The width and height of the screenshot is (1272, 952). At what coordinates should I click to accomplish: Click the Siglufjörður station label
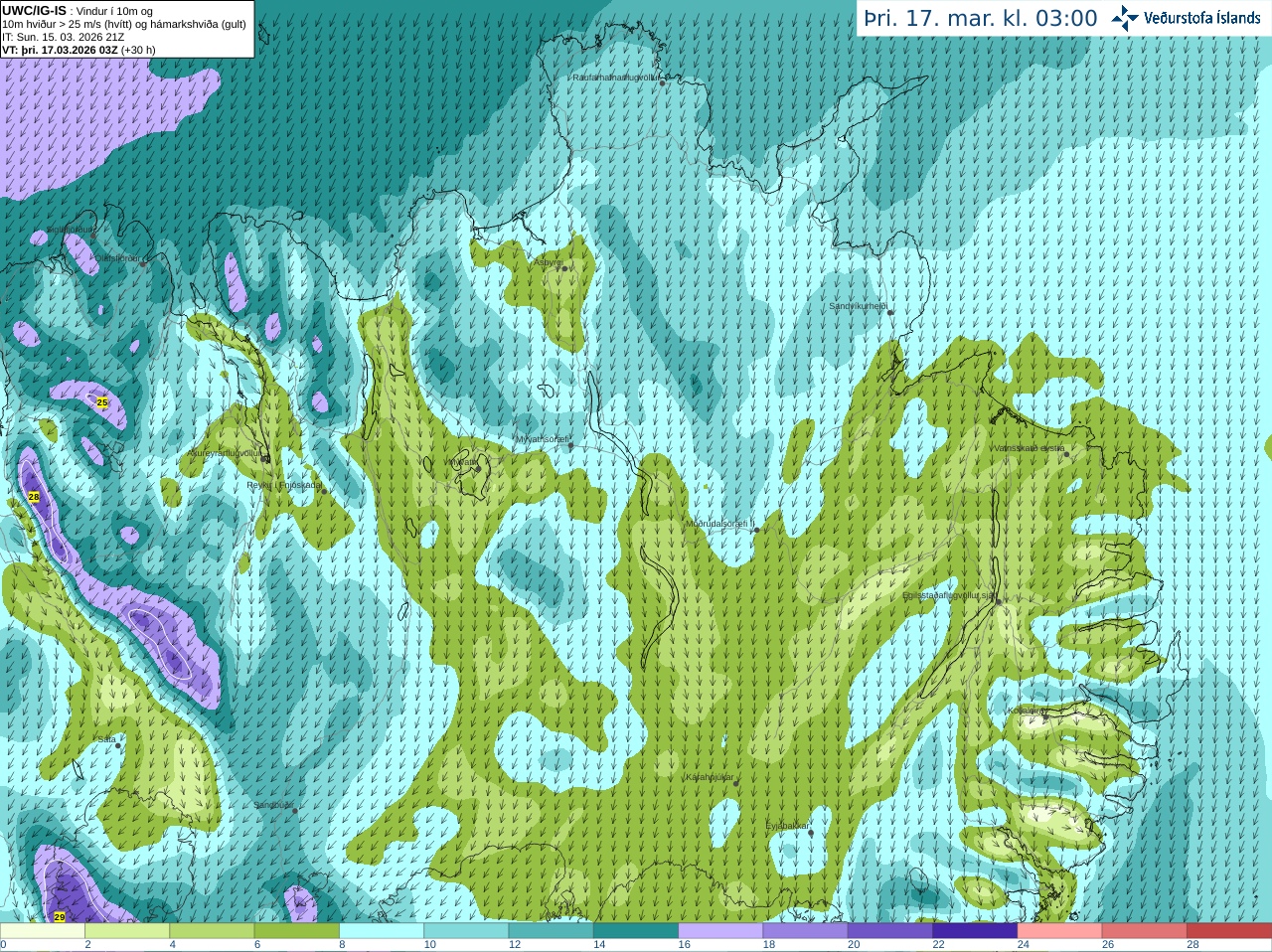72,230
